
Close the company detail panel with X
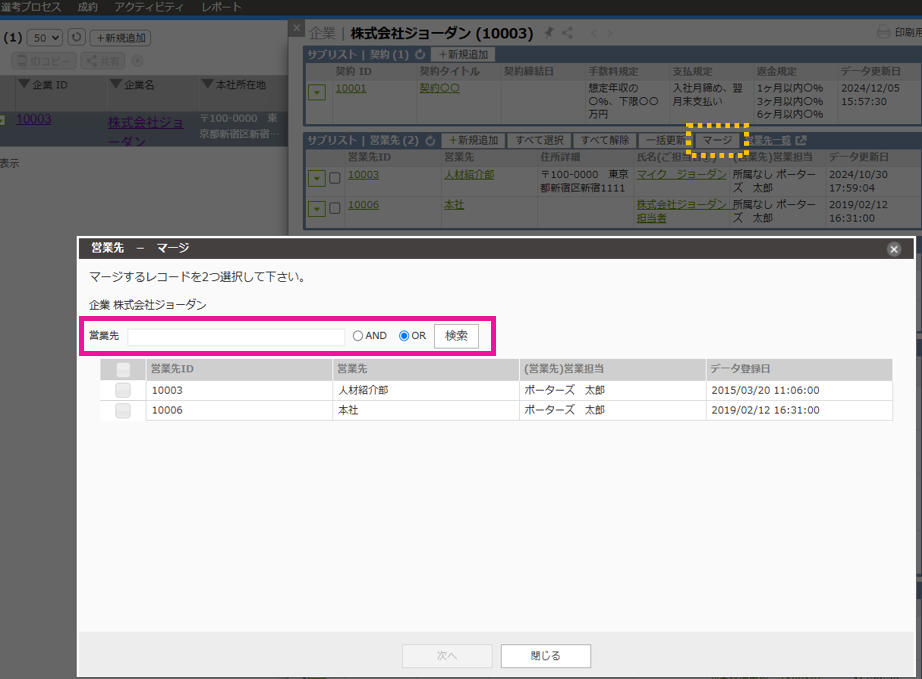(x=296, y=28)
